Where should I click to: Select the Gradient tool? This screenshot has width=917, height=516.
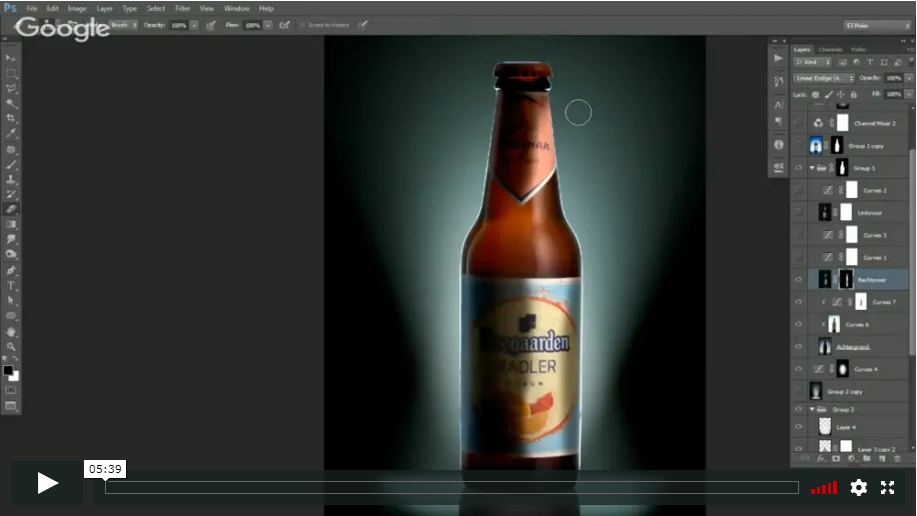(11, 225)
